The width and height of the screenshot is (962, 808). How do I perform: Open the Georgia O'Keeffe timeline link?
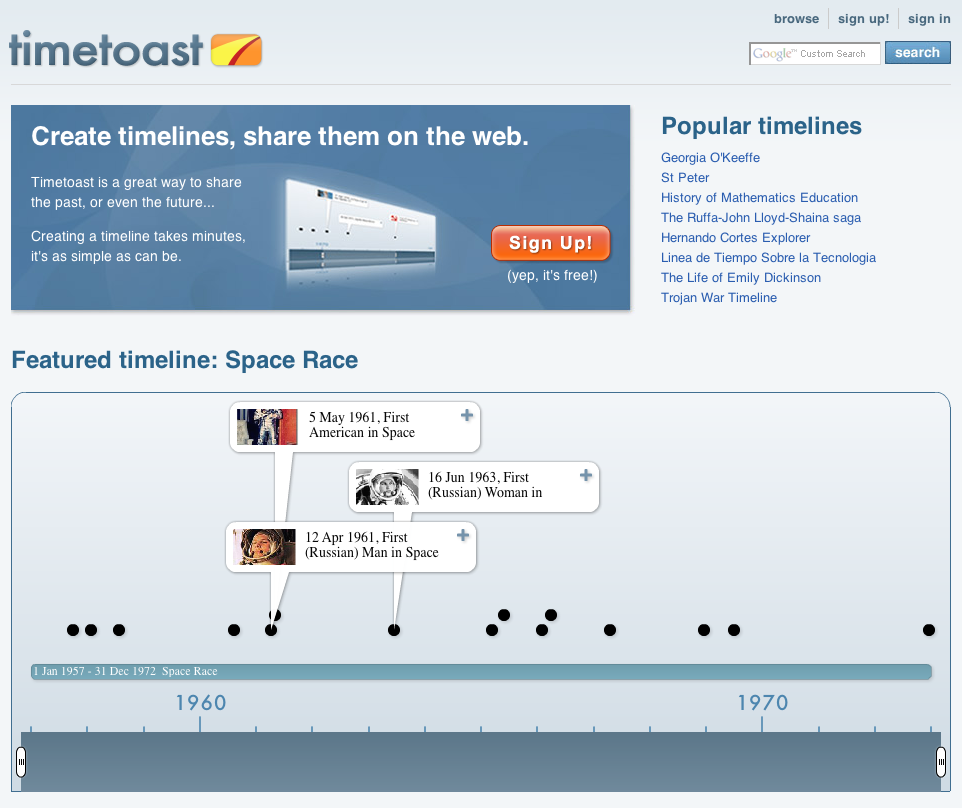click(x=710, y=158)
